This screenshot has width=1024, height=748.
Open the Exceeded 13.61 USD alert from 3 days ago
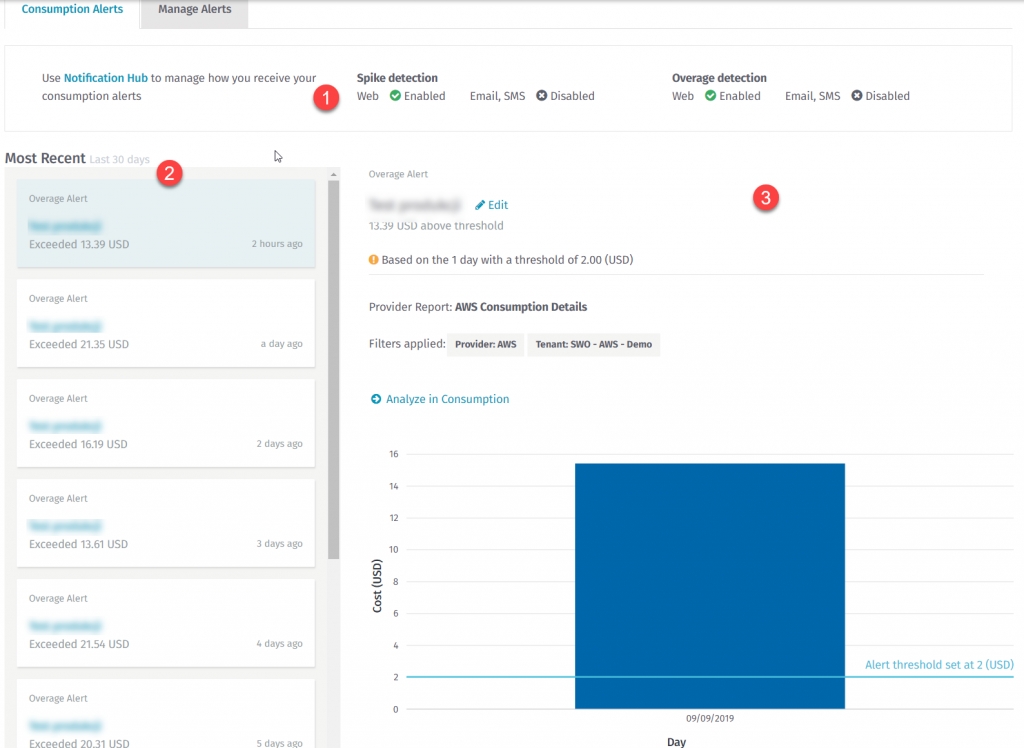[166, 523]
